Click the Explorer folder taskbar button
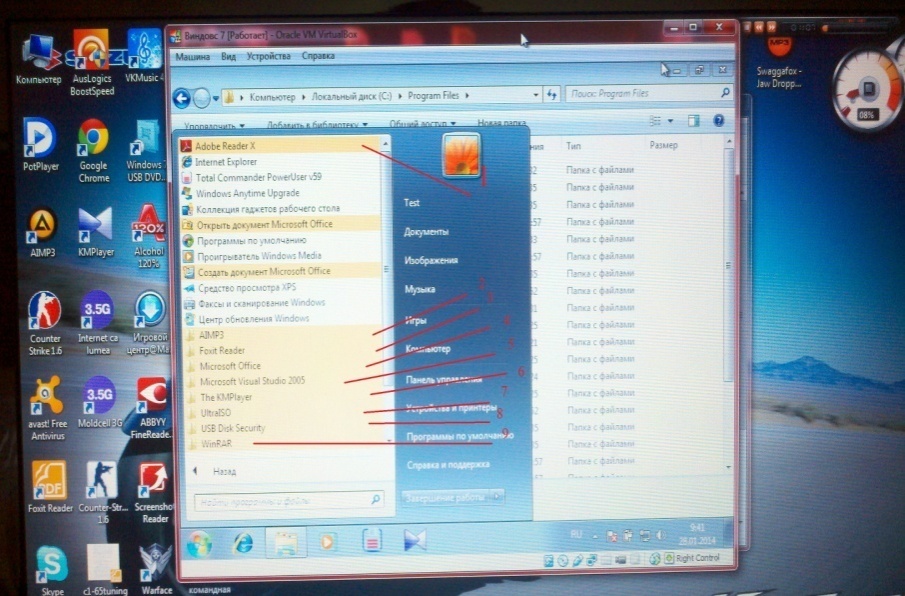 tap(286, 542)
